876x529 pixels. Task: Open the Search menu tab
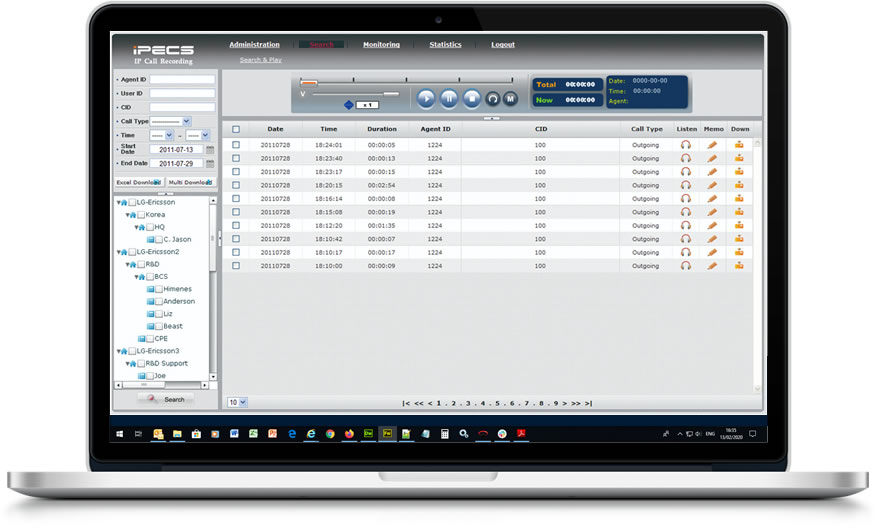coord(321,44)
